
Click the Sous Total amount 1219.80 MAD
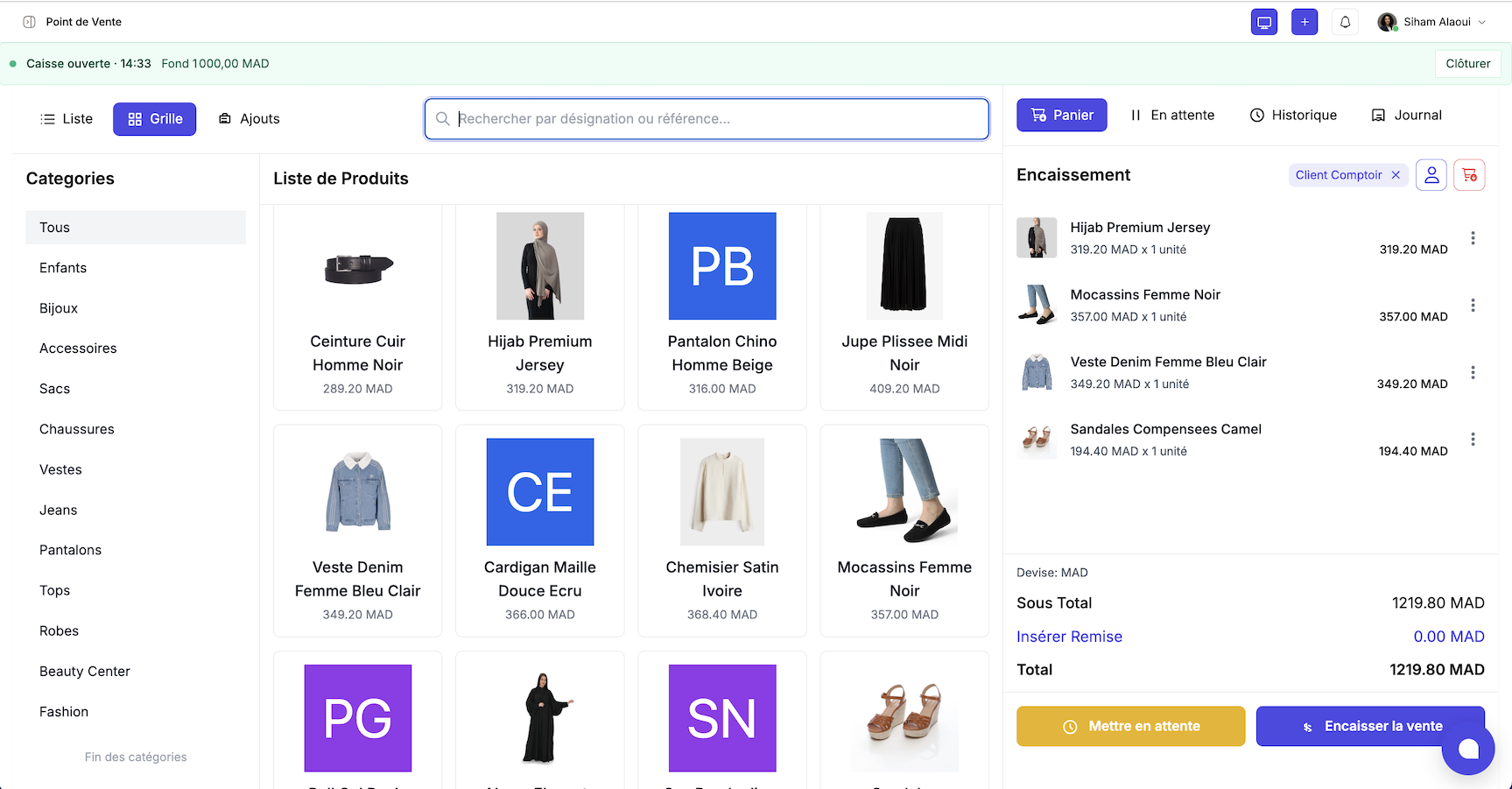1438,603
